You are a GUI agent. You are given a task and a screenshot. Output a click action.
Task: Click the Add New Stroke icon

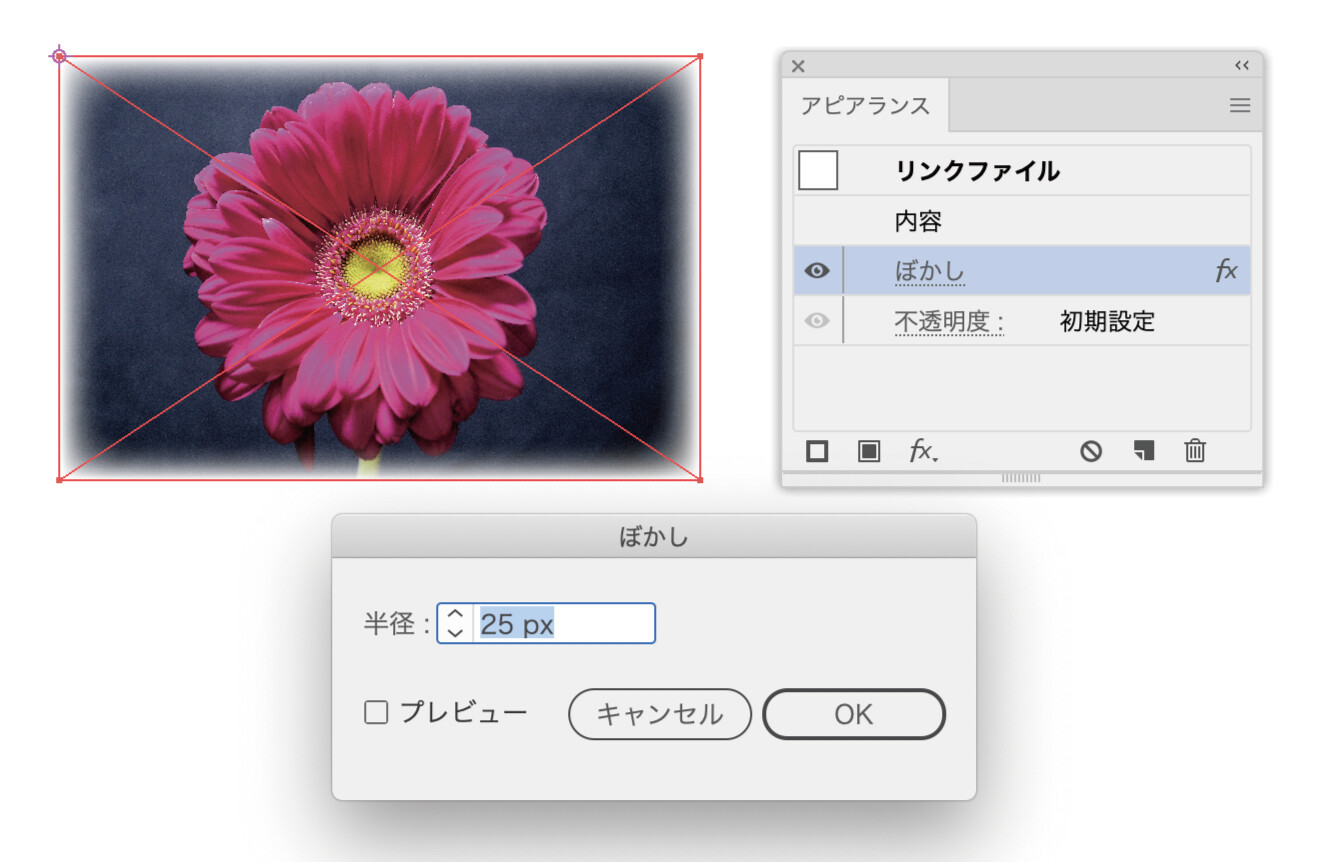(x=817, y=451)
